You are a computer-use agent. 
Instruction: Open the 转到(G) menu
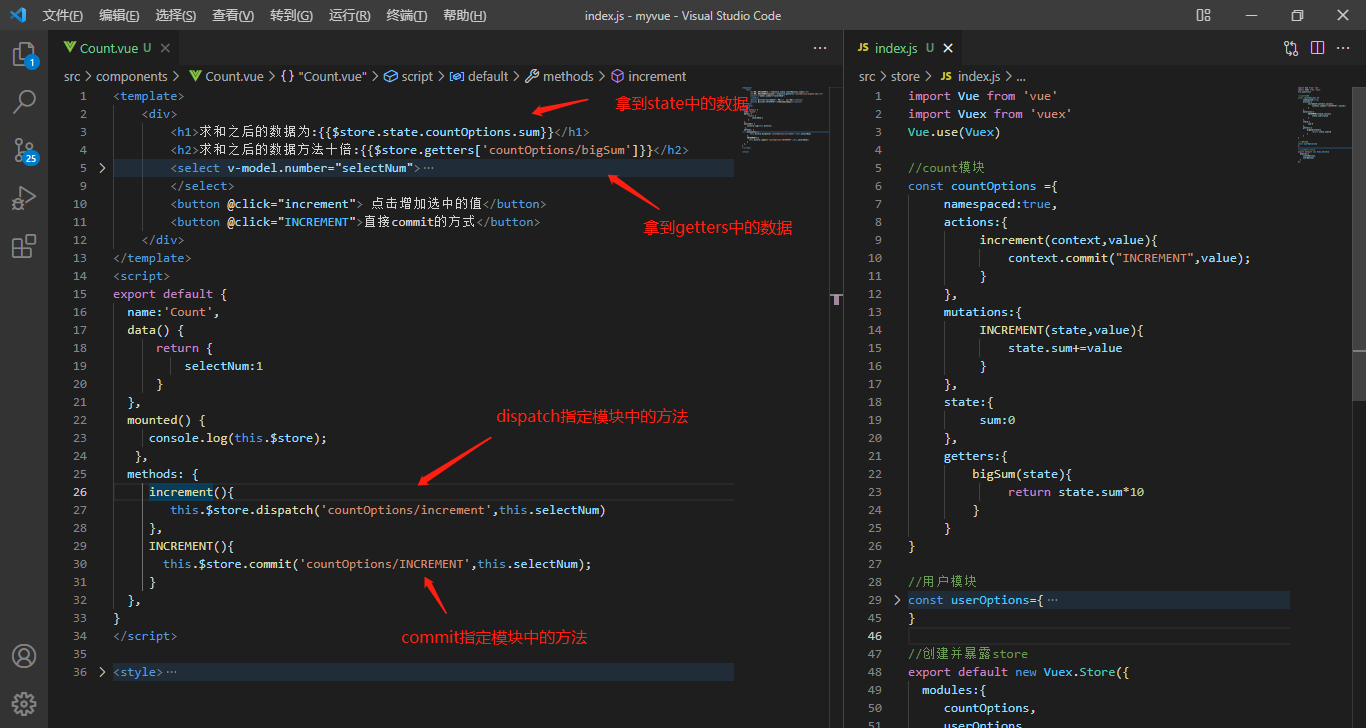point(291,16)
